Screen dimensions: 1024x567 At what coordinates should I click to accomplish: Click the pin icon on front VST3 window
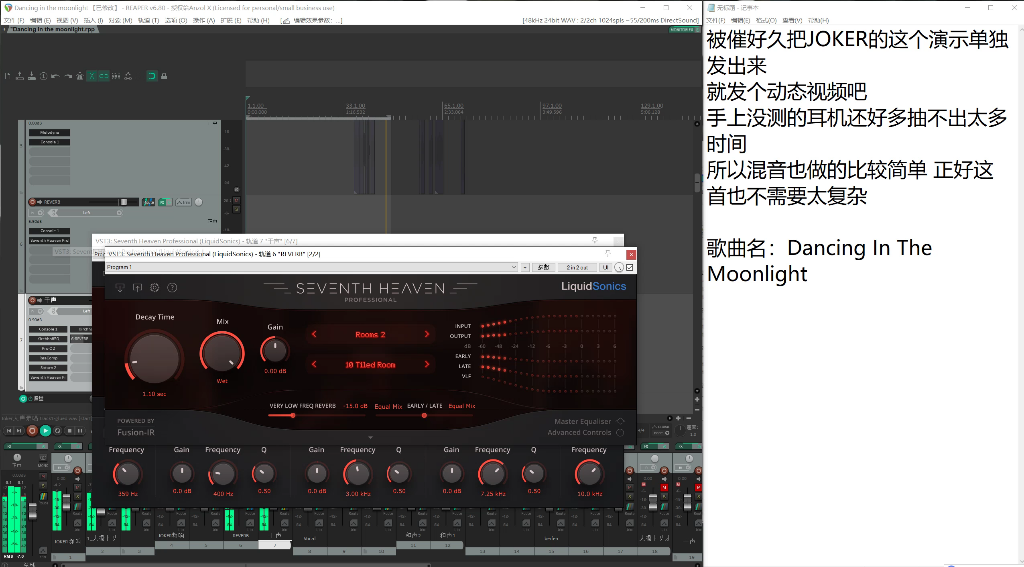click(x=608, y=253)
